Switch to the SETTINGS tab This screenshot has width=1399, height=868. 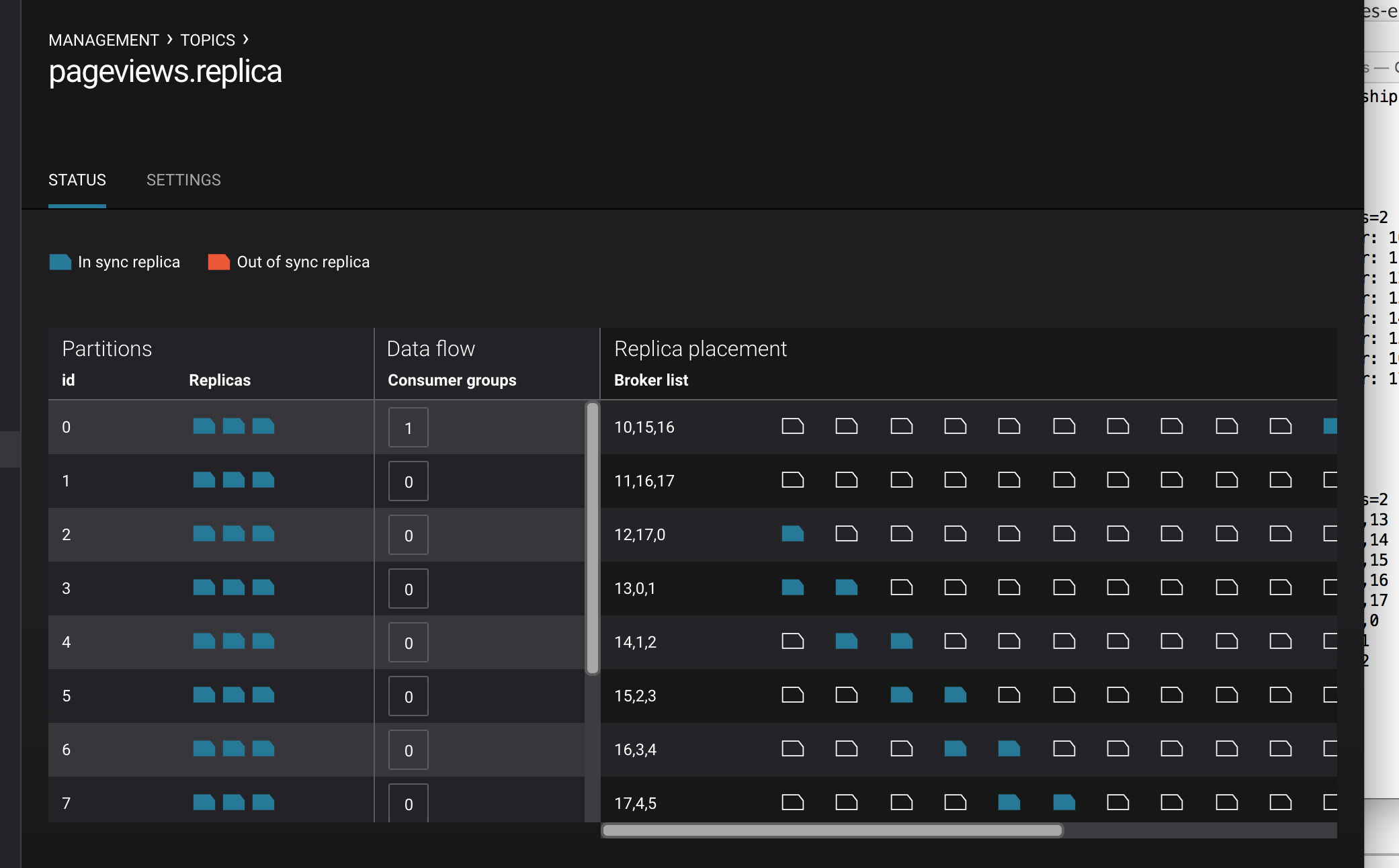(x=183, y=180)
